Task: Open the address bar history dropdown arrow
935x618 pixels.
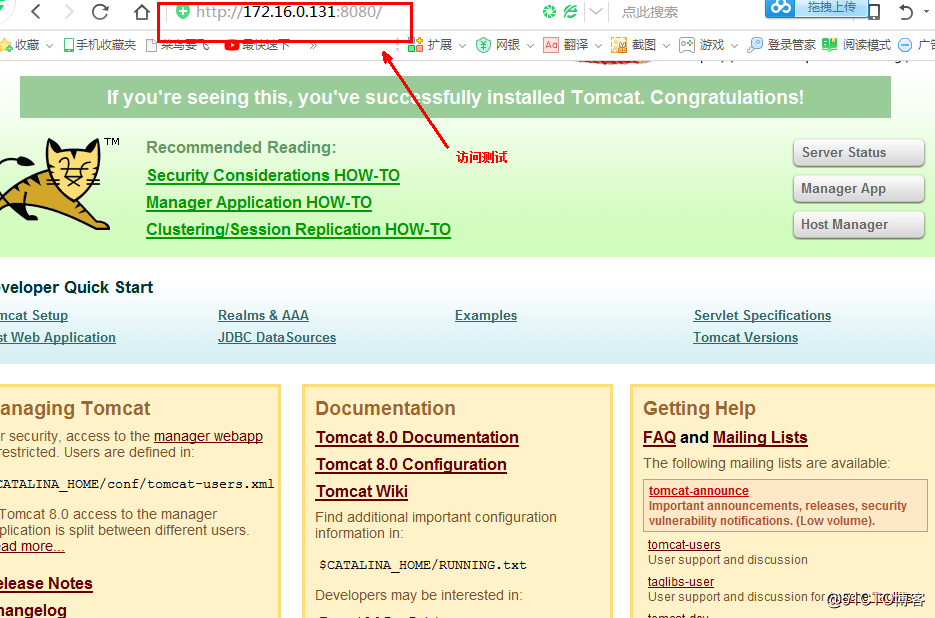Action: (x=595, y=11)
